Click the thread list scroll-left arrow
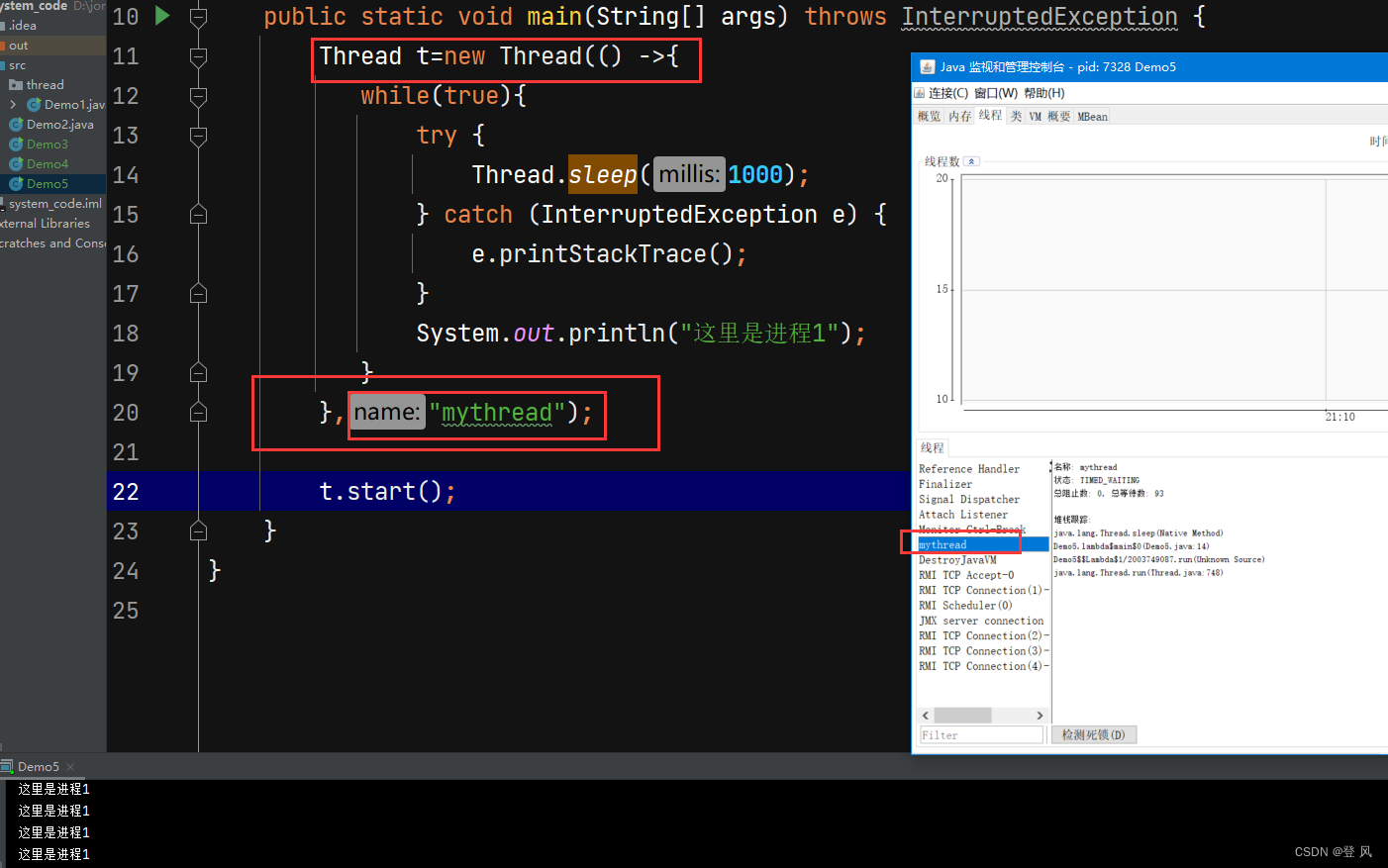Image resolution: width=1388 pixels, height=868 pixels. click(x=926, y=715)
